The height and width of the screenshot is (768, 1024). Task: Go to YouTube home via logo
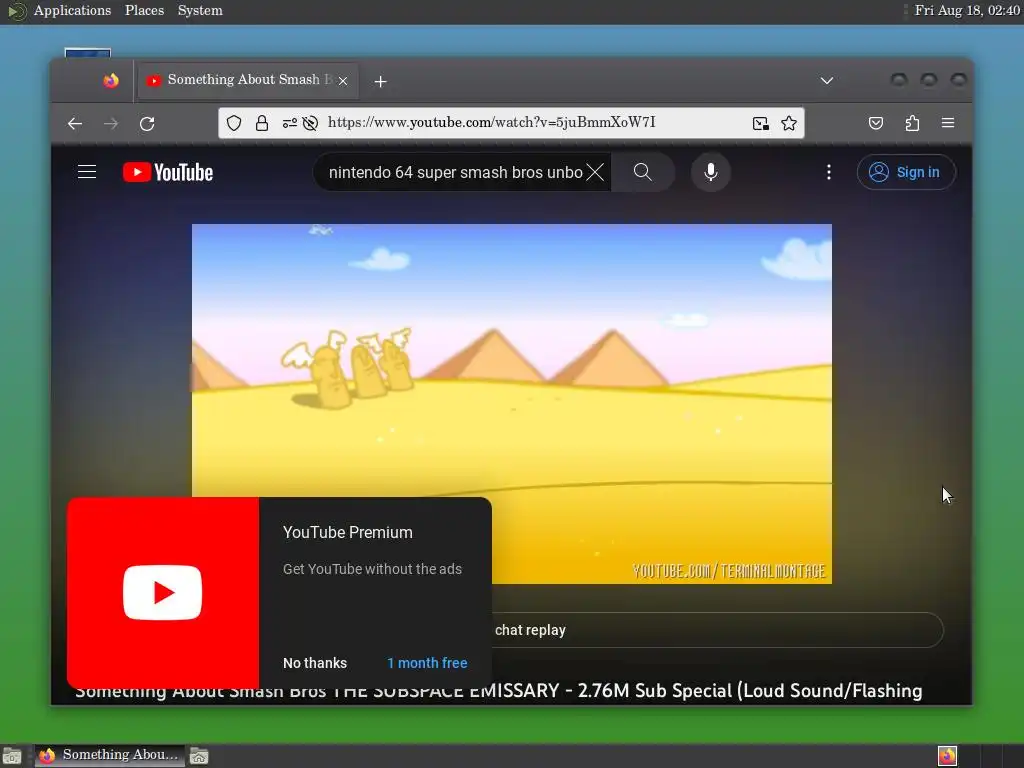[168, 172]
